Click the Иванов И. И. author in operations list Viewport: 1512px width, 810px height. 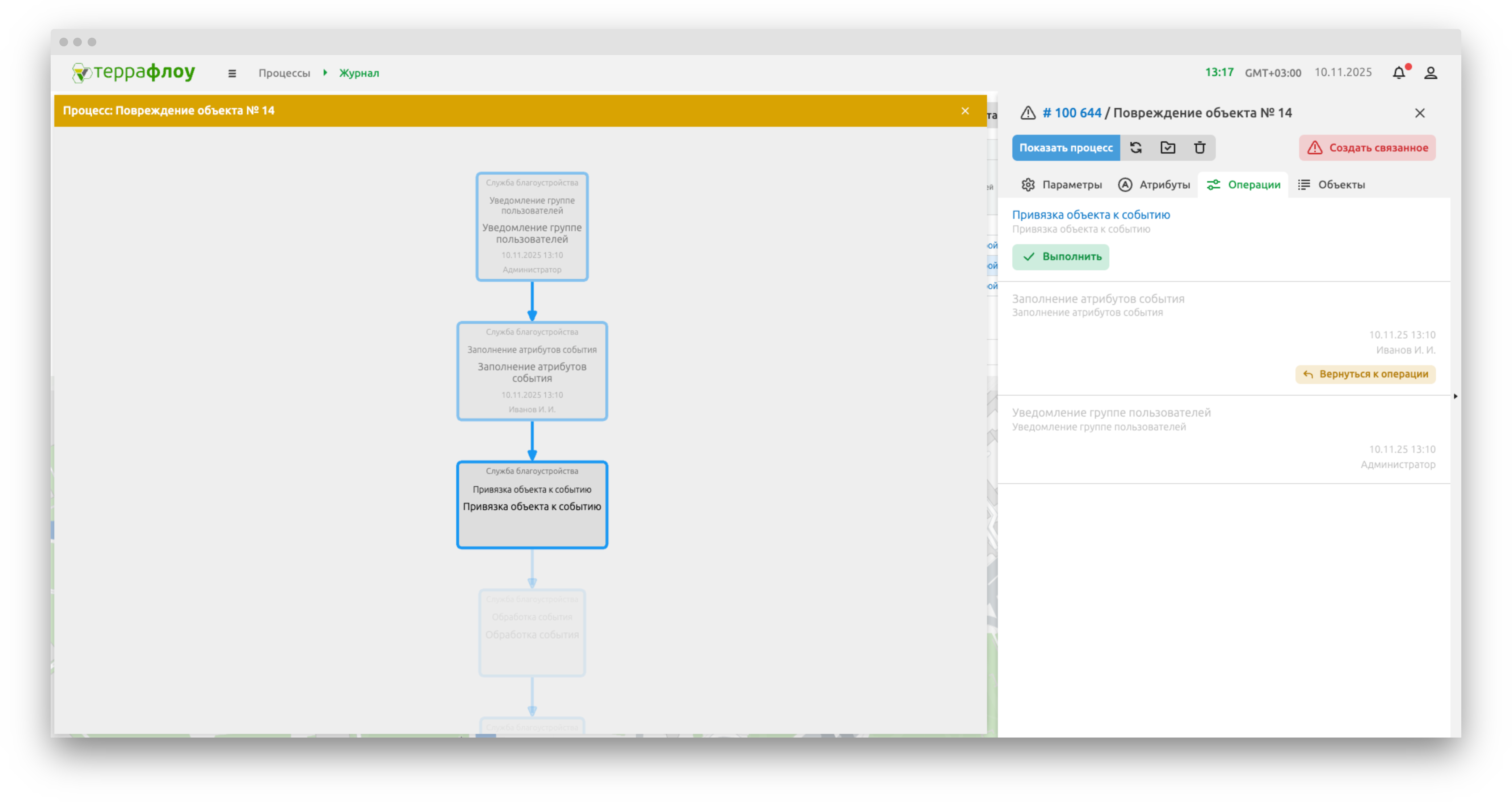click(x=1406, y=350)
